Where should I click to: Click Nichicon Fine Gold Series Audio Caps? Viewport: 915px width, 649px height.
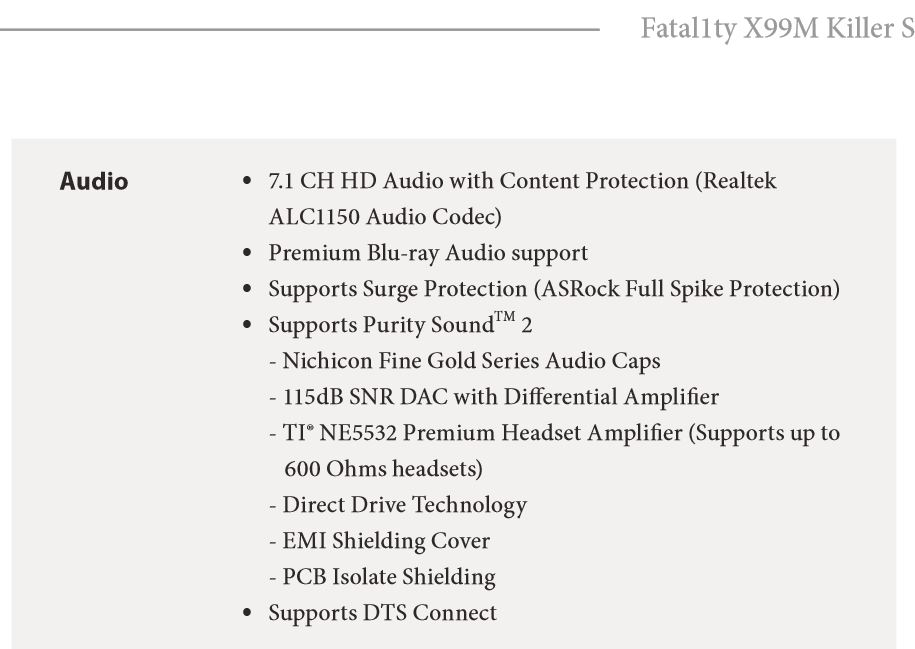tap(465, 361)
